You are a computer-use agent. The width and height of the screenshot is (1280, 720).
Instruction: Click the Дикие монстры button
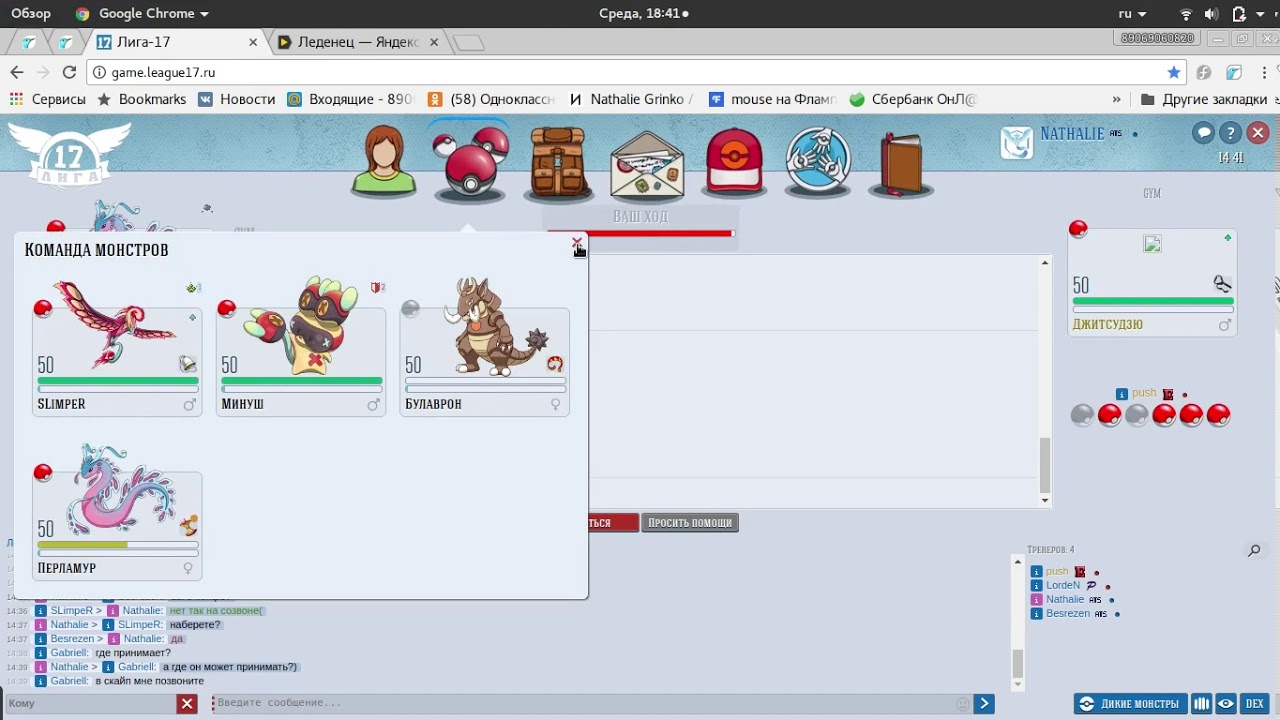(1131, 704)
